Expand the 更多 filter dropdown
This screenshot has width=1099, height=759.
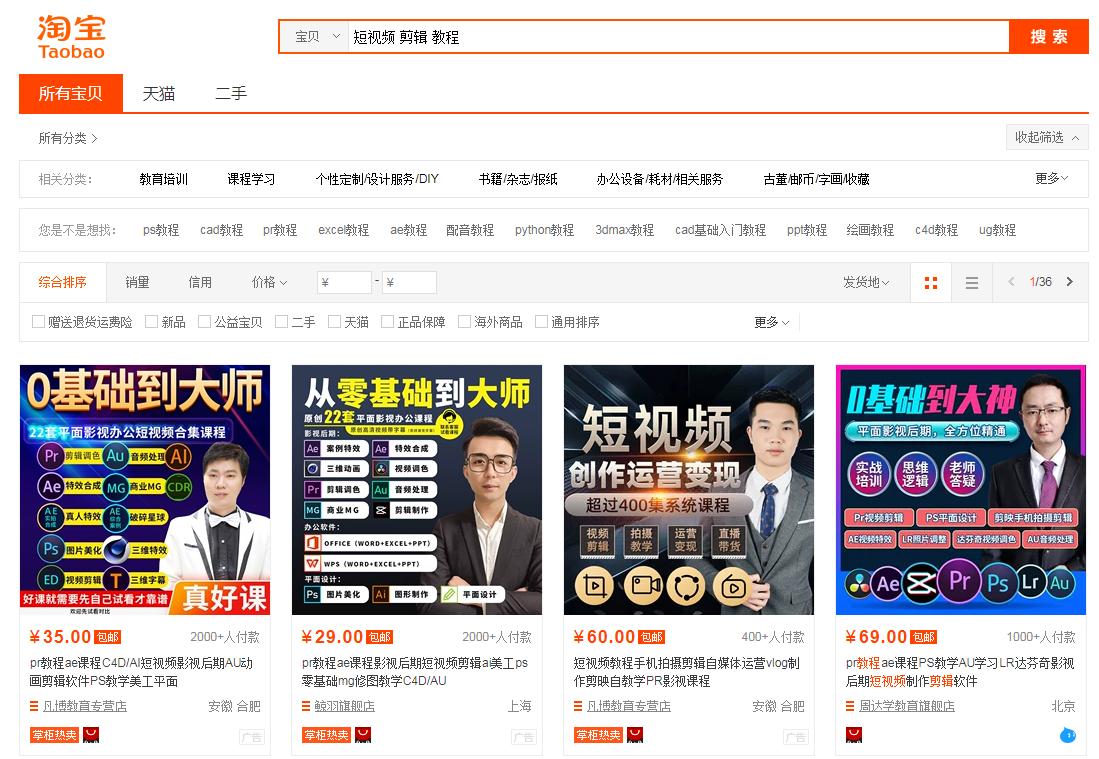[769, 321]
